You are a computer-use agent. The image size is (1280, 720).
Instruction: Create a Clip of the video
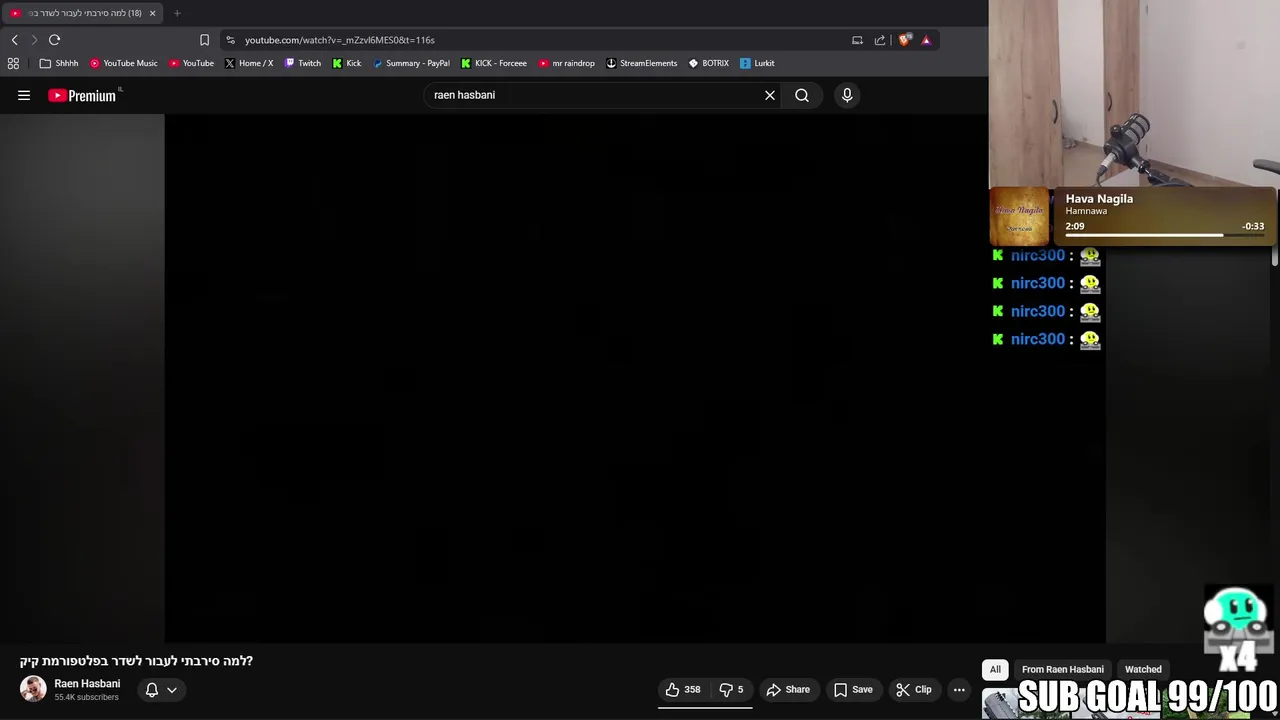pyautogui.click(x=913, y=689)
